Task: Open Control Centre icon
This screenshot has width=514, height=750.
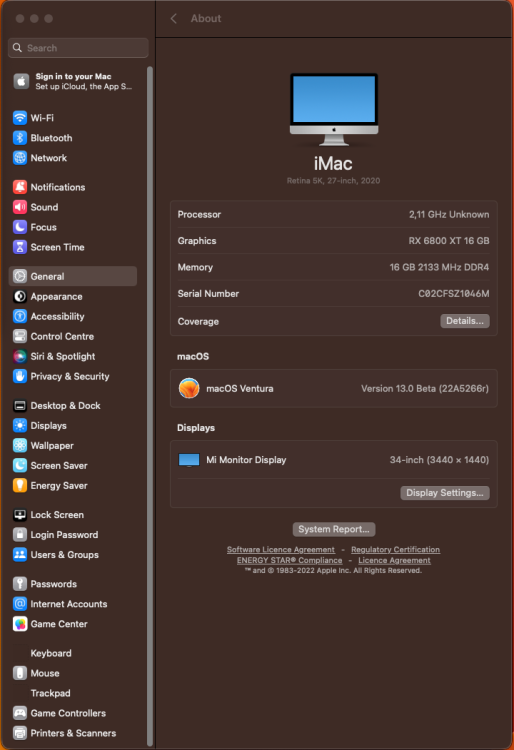Action: [x=20, y=336]
